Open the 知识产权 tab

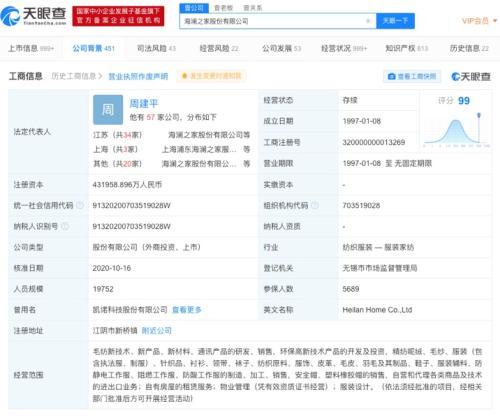407,48
